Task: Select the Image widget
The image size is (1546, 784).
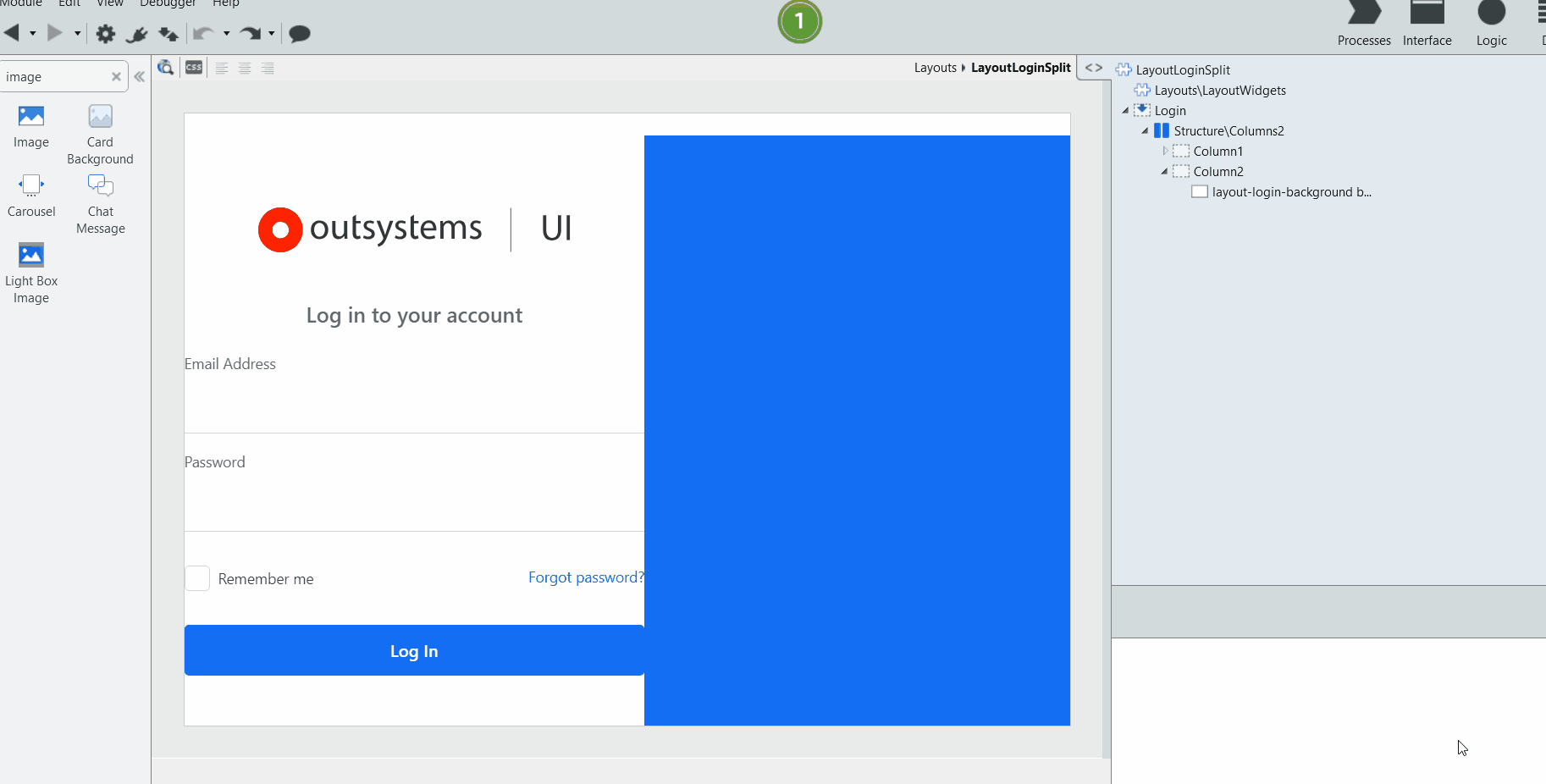Action: (31, 127)
